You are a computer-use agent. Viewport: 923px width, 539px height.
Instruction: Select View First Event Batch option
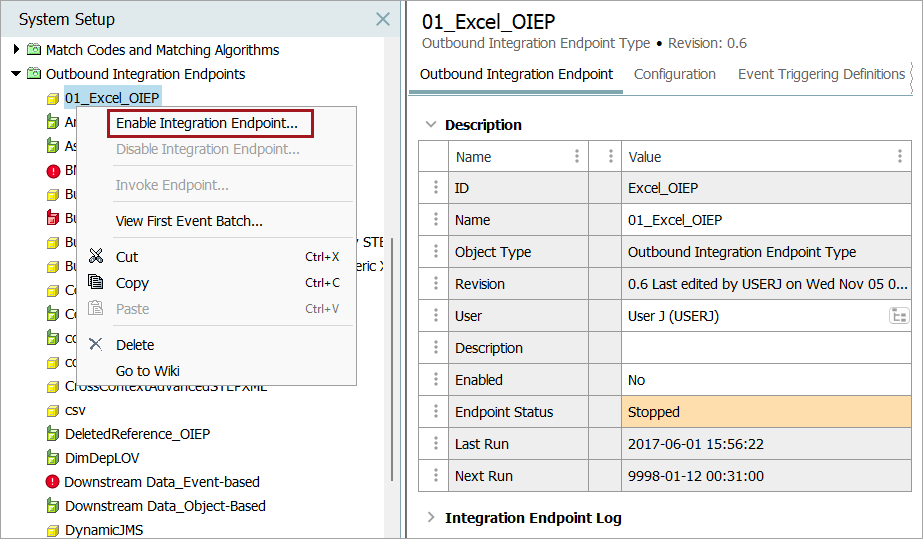(189, 221)
